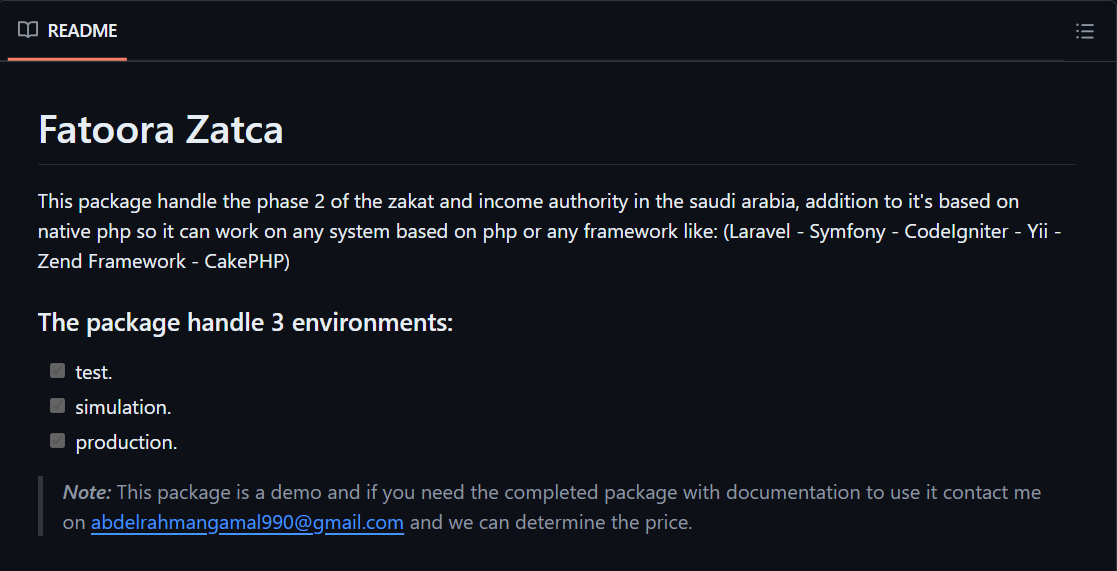Click the Fatoora Zatca heading
The width and height of the screenshot is (1117, 571).
coord(160,130)
